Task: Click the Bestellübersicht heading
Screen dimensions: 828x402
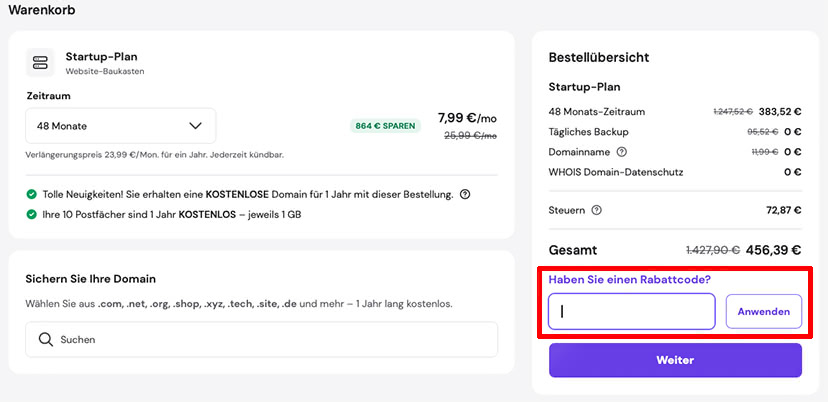Action: pos(599,57)
